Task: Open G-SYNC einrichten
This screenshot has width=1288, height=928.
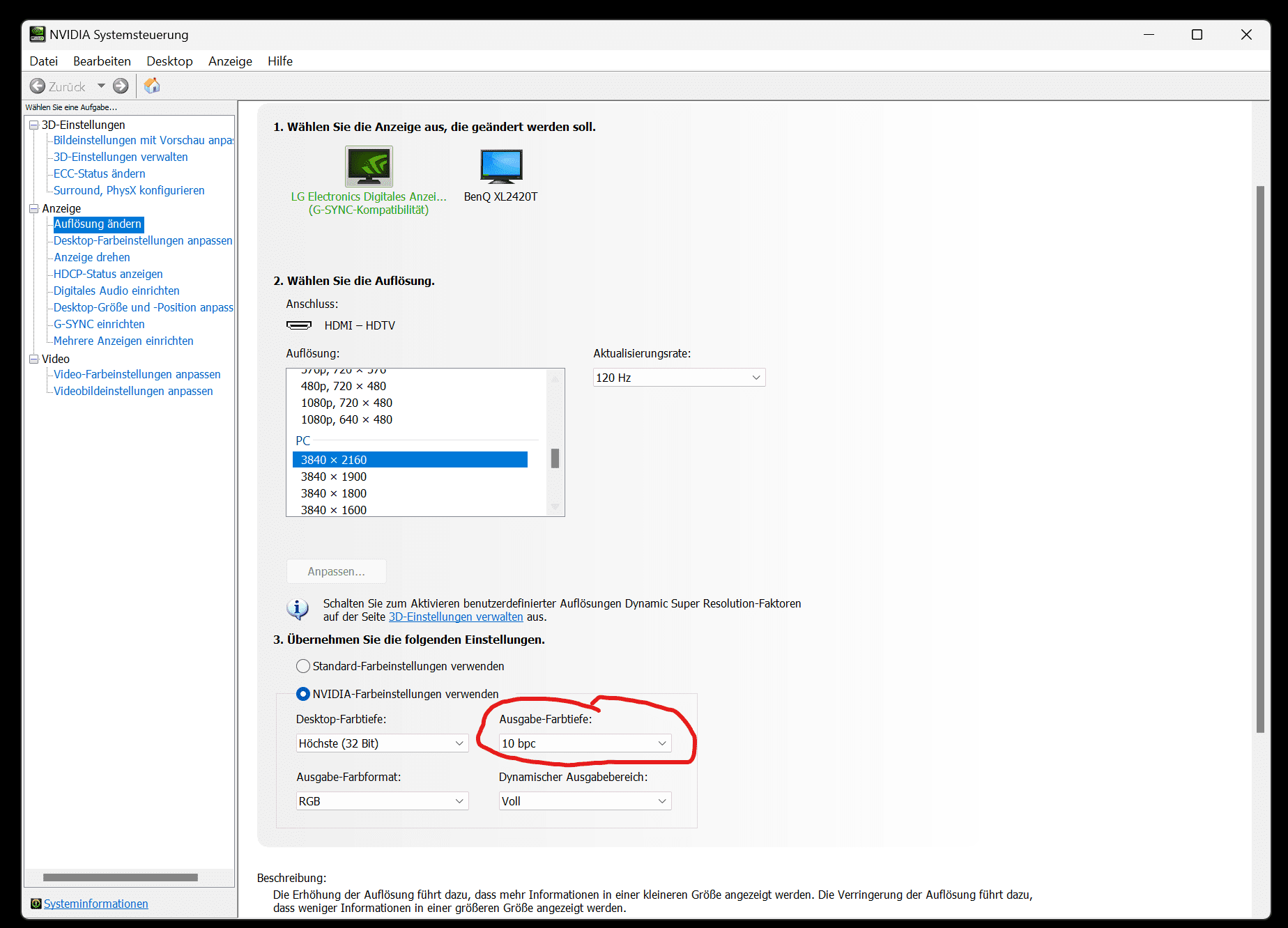Action: point(99,324)
